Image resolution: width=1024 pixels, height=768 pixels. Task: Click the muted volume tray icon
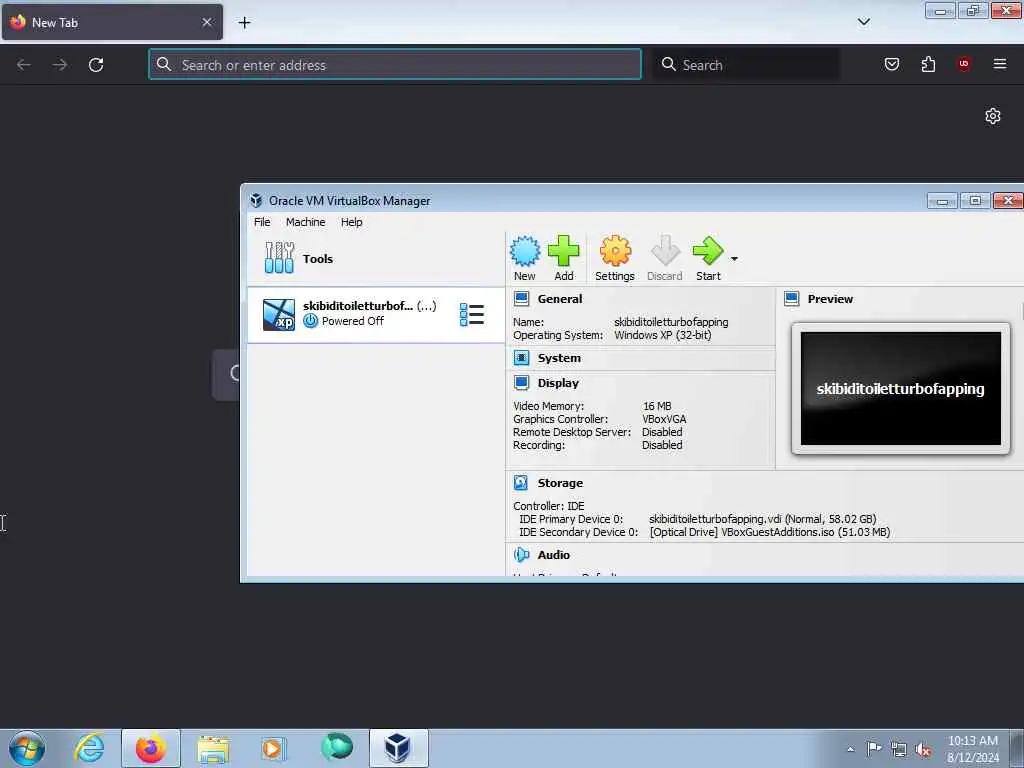point(923,750)
